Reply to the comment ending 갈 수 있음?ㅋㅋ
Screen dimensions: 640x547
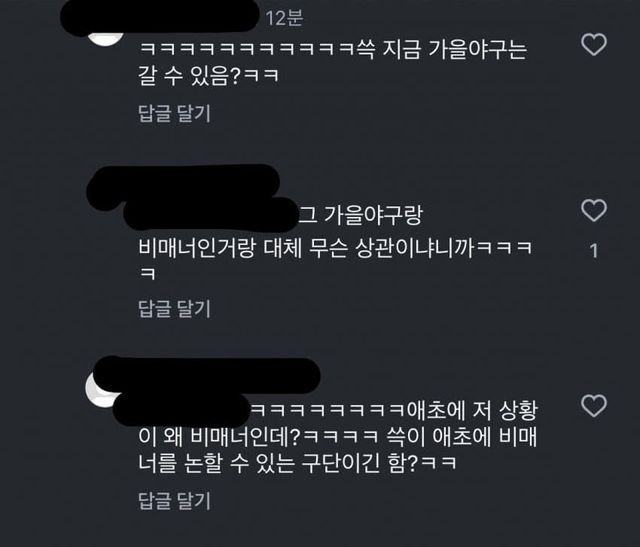(174, 113)
